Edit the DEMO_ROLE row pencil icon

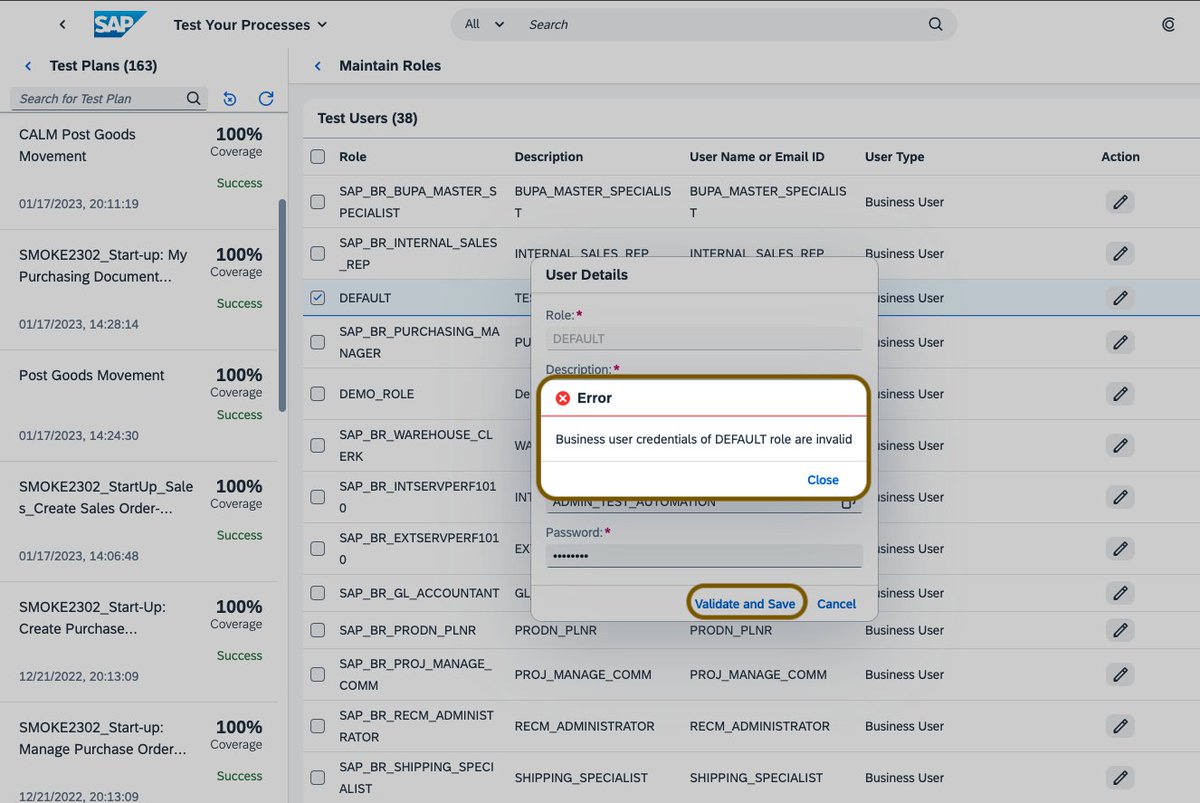pos(1120,394)
